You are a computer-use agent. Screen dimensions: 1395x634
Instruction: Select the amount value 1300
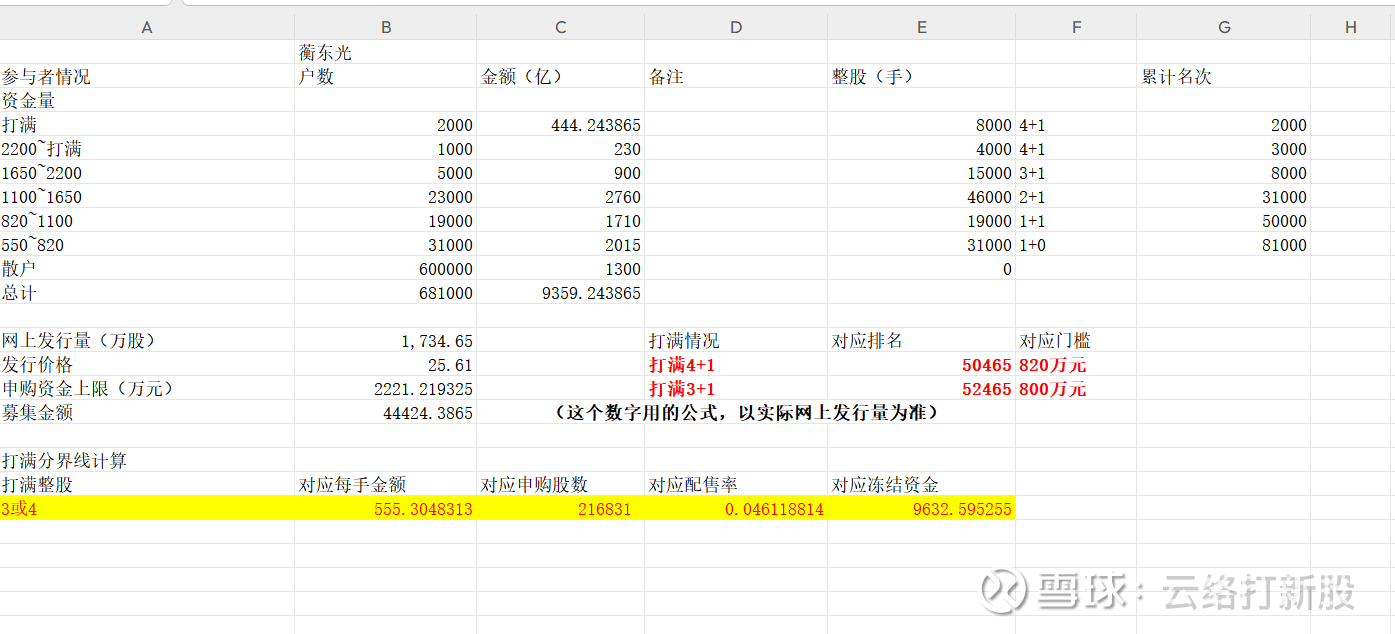[x=560, y=269]
